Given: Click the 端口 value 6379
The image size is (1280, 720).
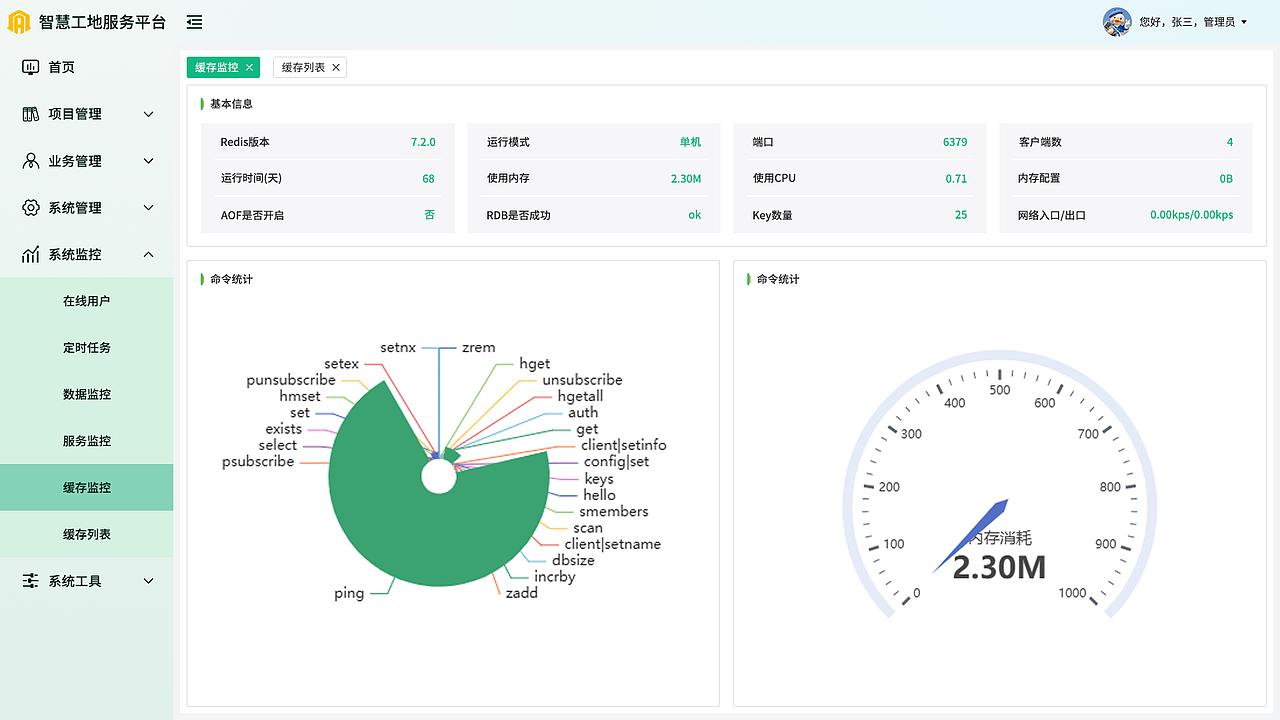Looking at the screenshot, I should 955,142.
